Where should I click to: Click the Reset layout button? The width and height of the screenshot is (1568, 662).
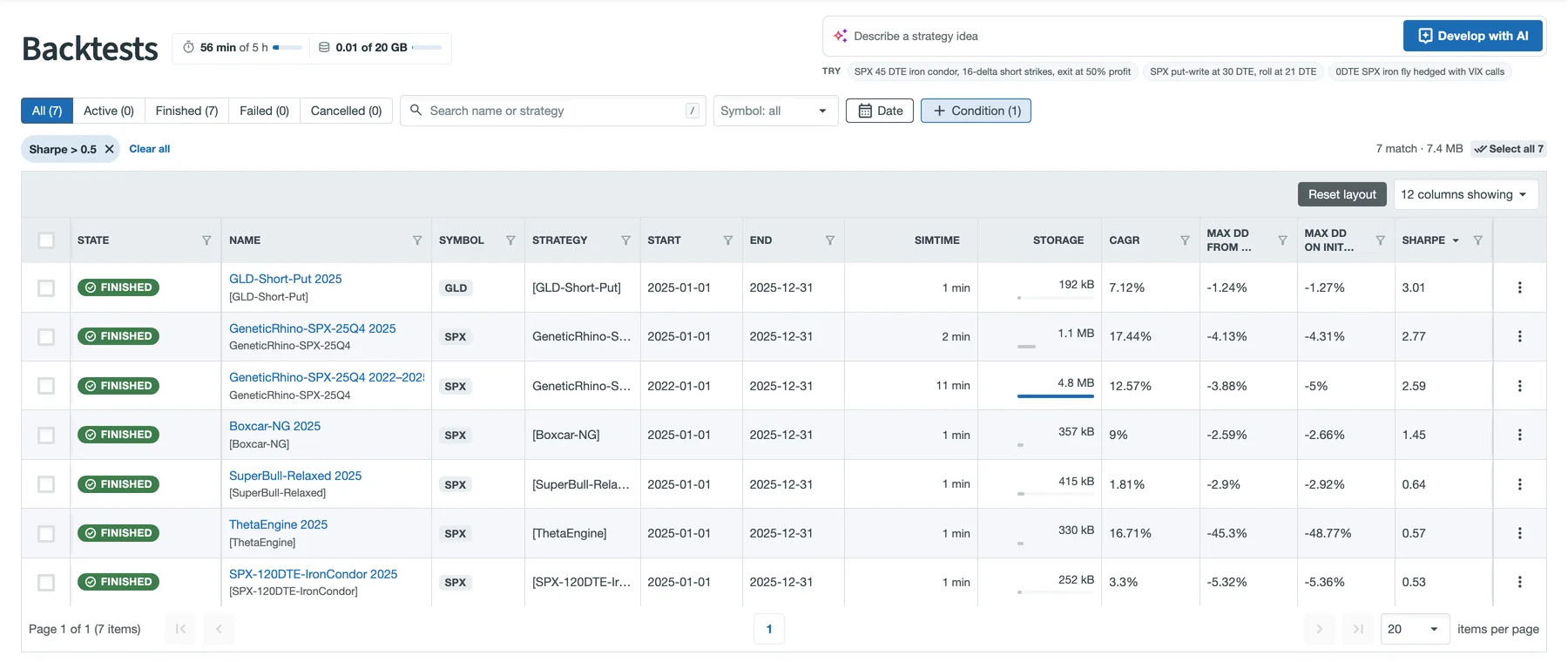1342,194
